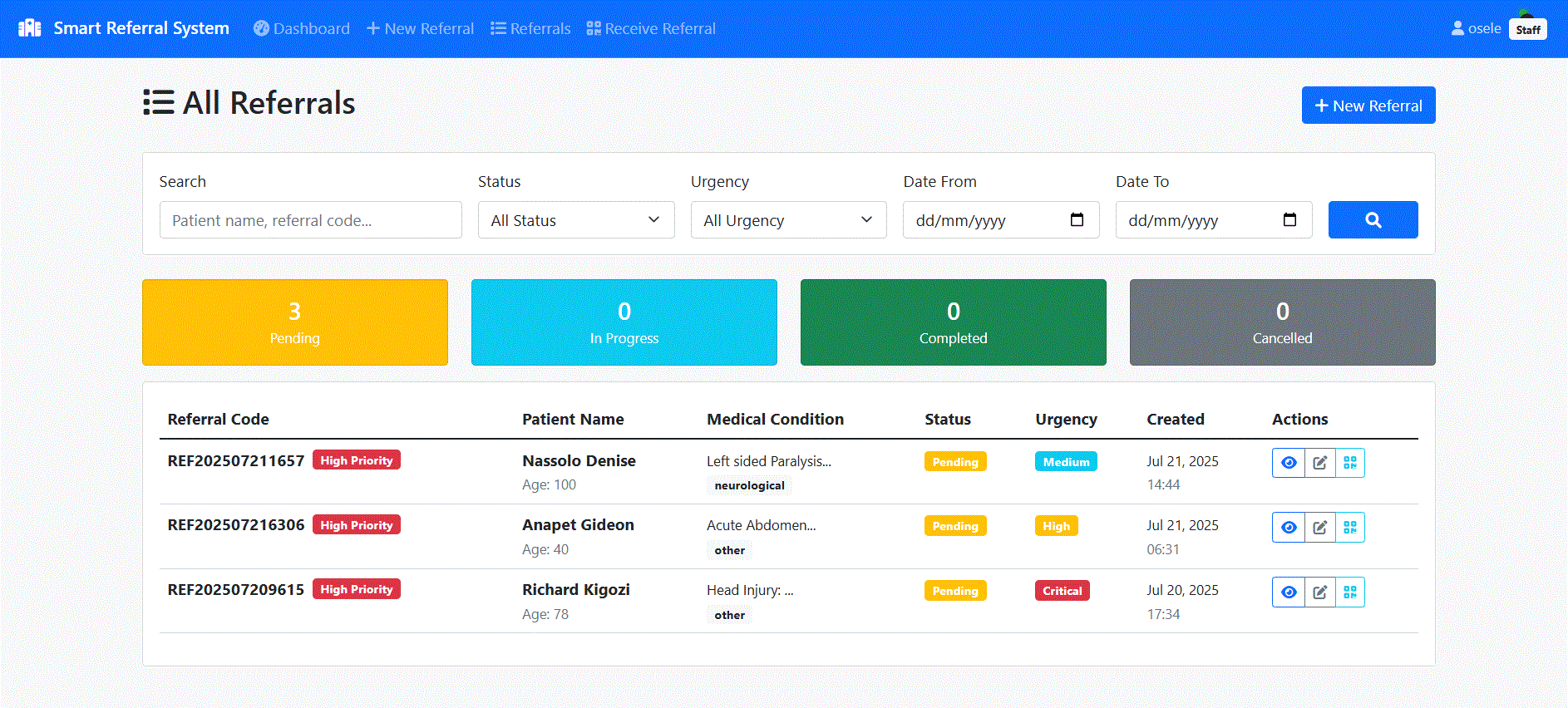The width and height of the screenshot is (1568, 708).
Task: Click the Date To input field
Action: point(1214,220)
